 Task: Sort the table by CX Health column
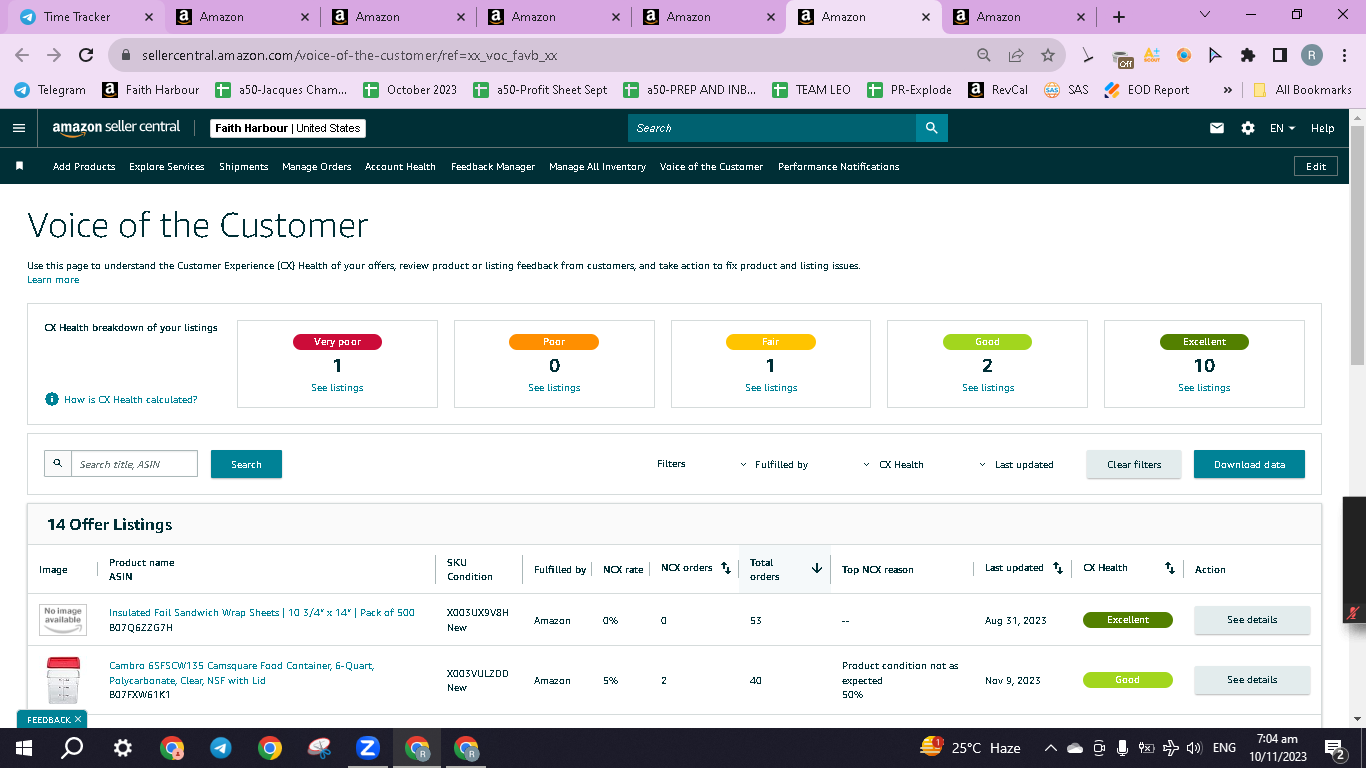point(1169,568)
